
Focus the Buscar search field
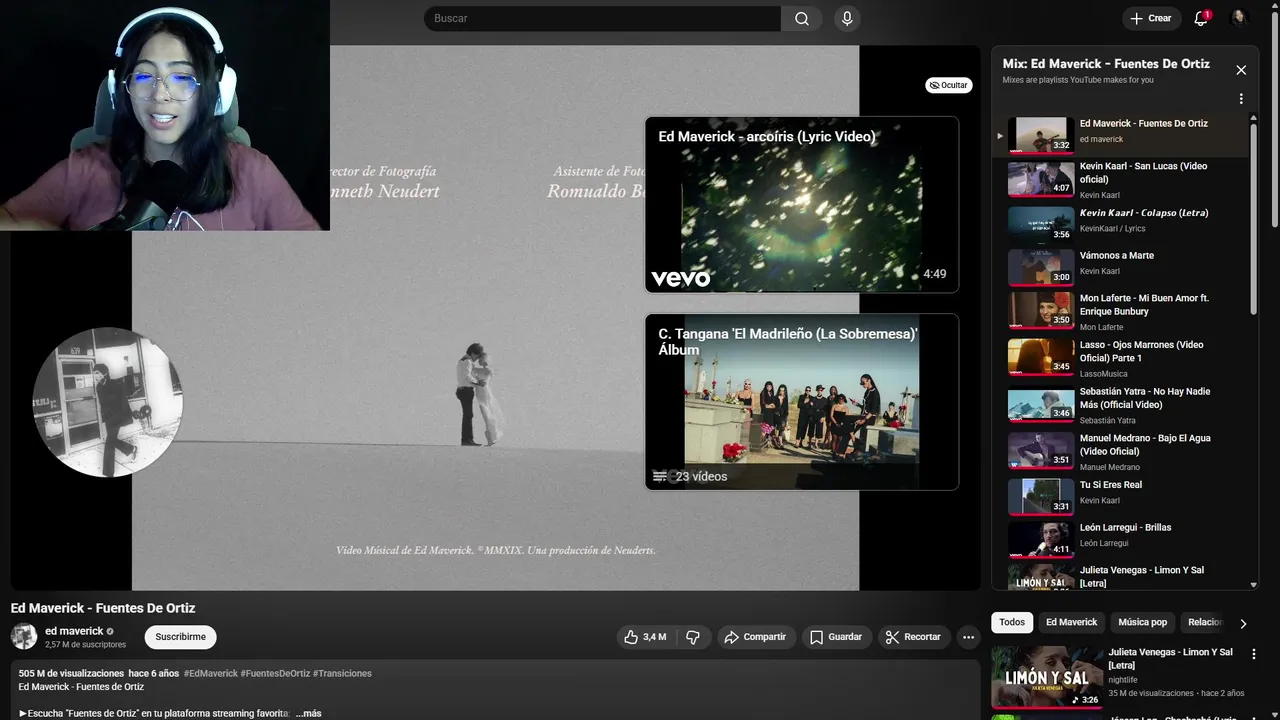[x=602, y=18]
